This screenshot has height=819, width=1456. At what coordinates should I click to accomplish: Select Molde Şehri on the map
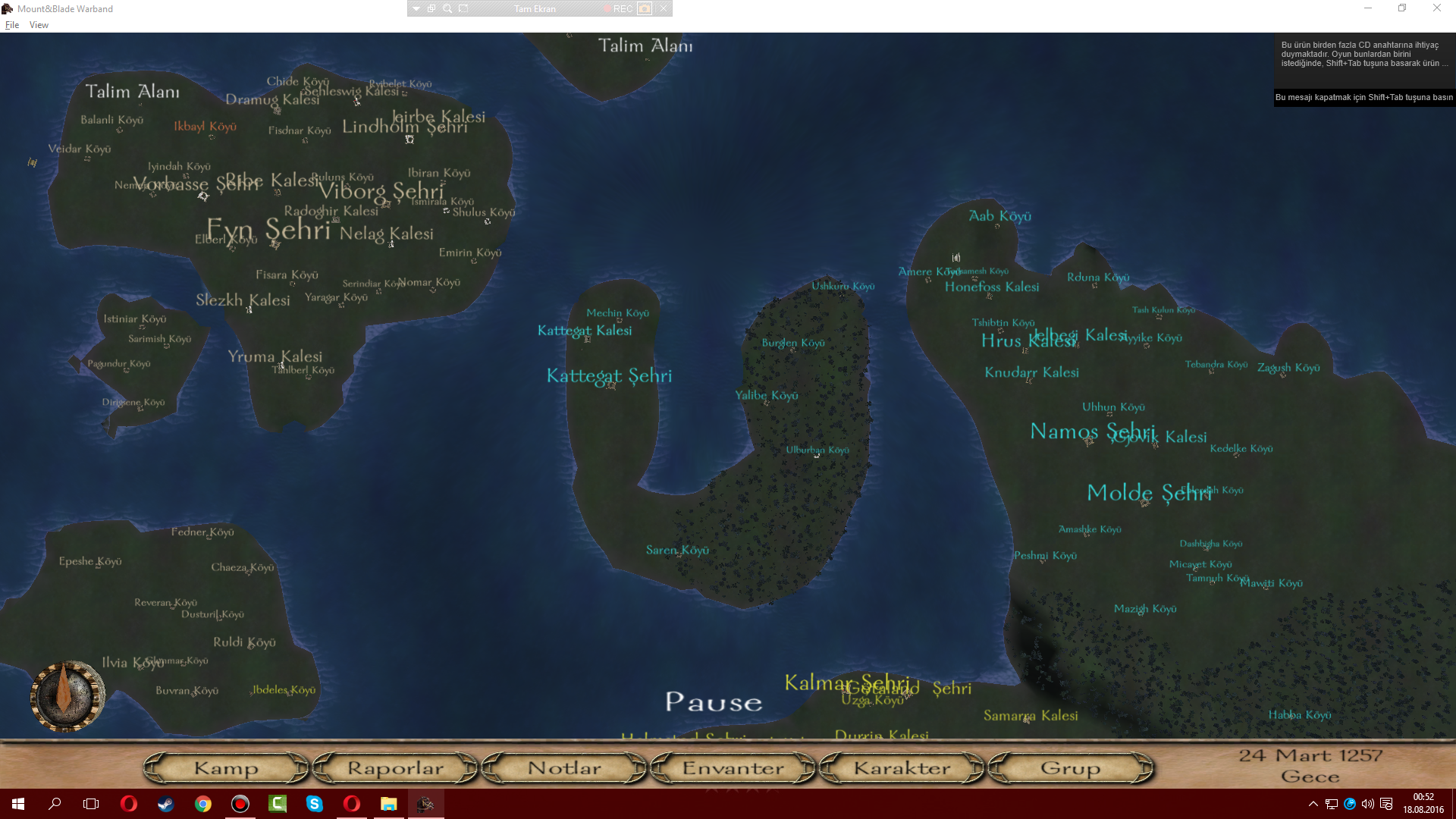click(1148, 493)
